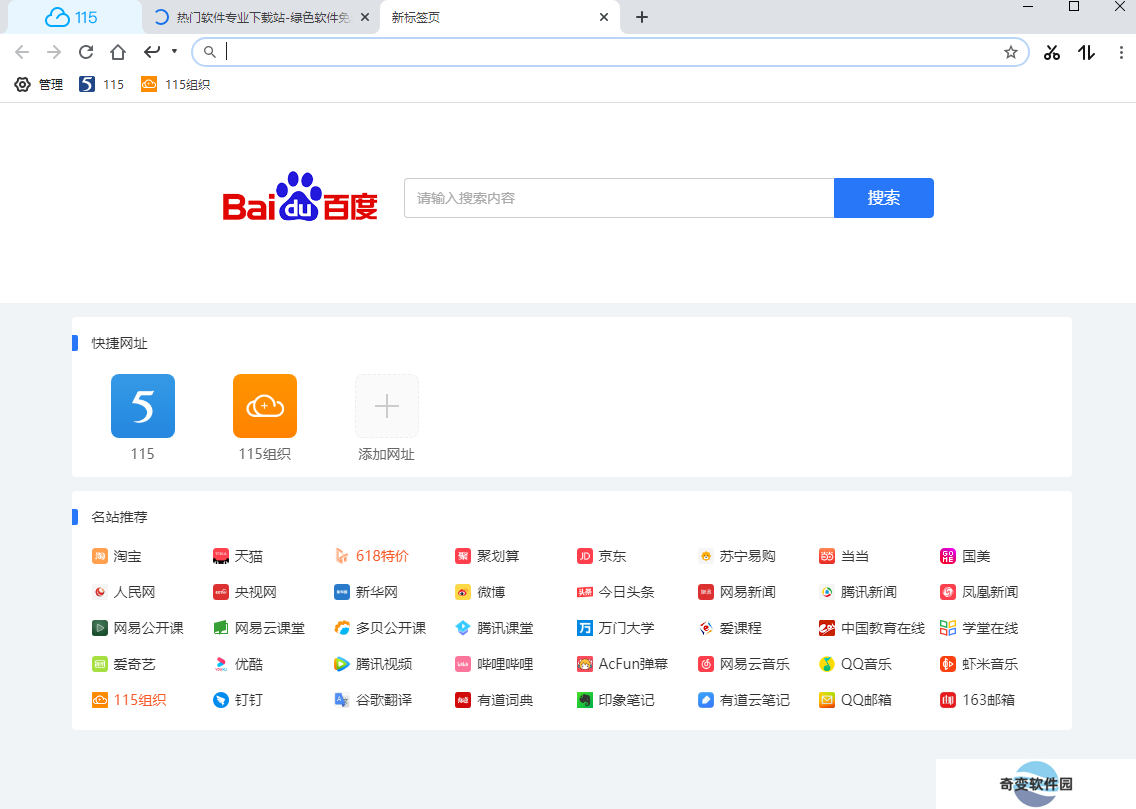The height and width of the screenshot is (809, 1136).
Task: Open the 凤凰新闻 link
Action: click(x=980, y=592)
